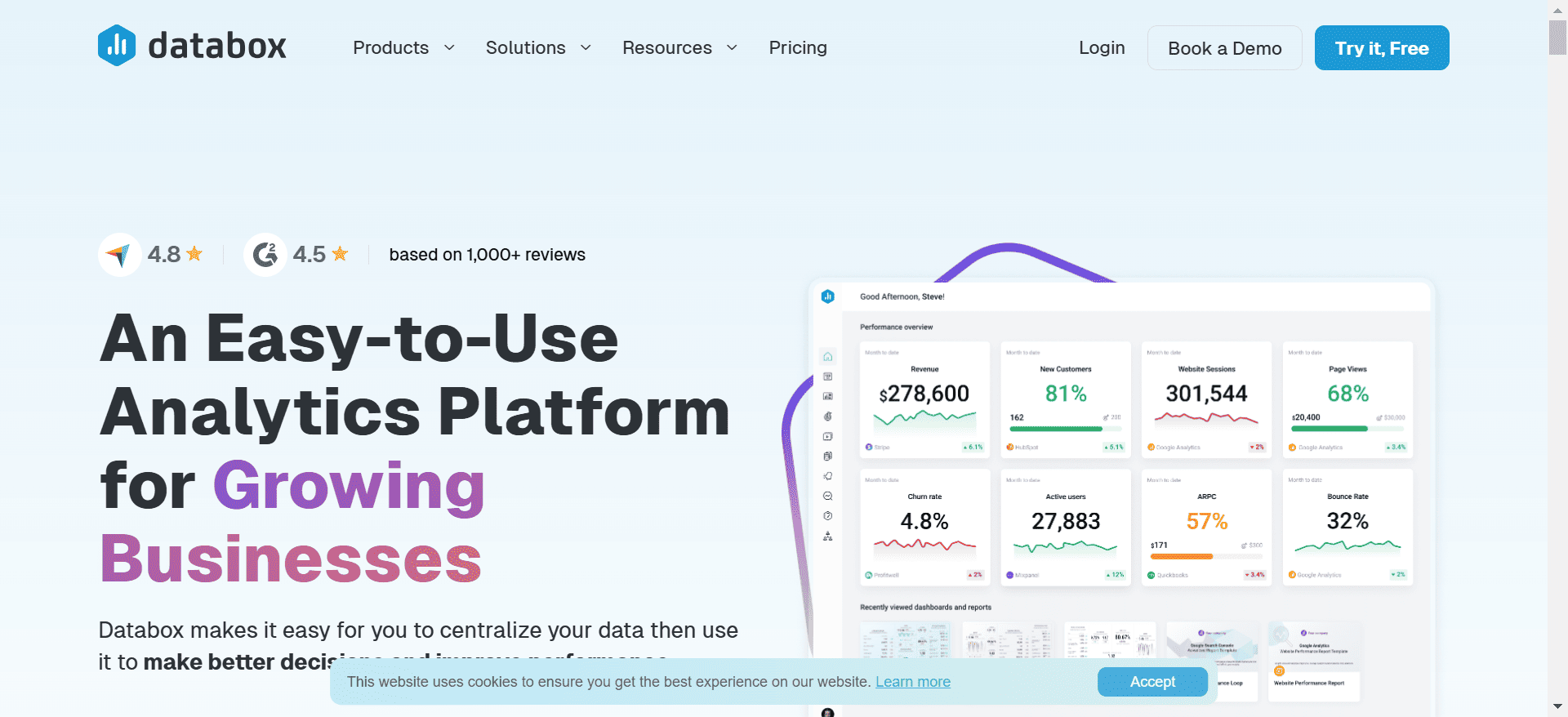Click the gradient word "Growing" in headline
This screenshot has width=1568, height=717.
[x=350, y=487]
